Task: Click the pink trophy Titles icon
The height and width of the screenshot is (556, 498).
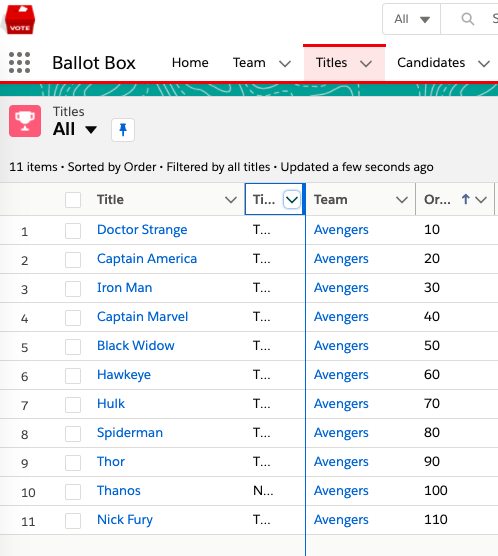Action: (25, 121)
